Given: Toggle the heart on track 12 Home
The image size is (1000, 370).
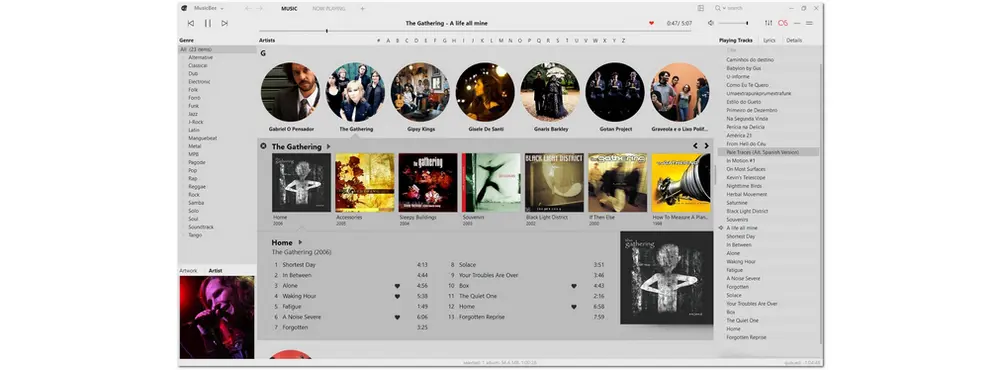Looking at the screenshot, I should pyautogui.click(x=573, y=307).
